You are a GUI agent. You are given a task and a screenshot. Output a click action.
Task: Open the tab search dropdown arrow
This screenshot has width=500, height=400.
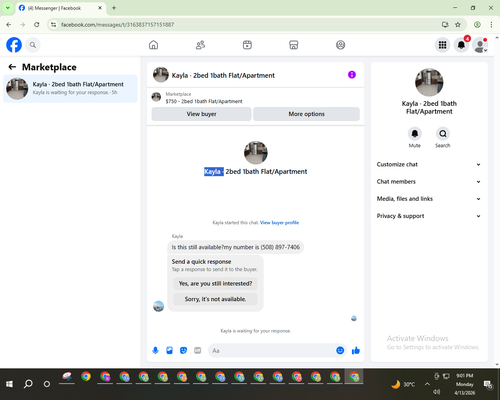click(8, 8)
